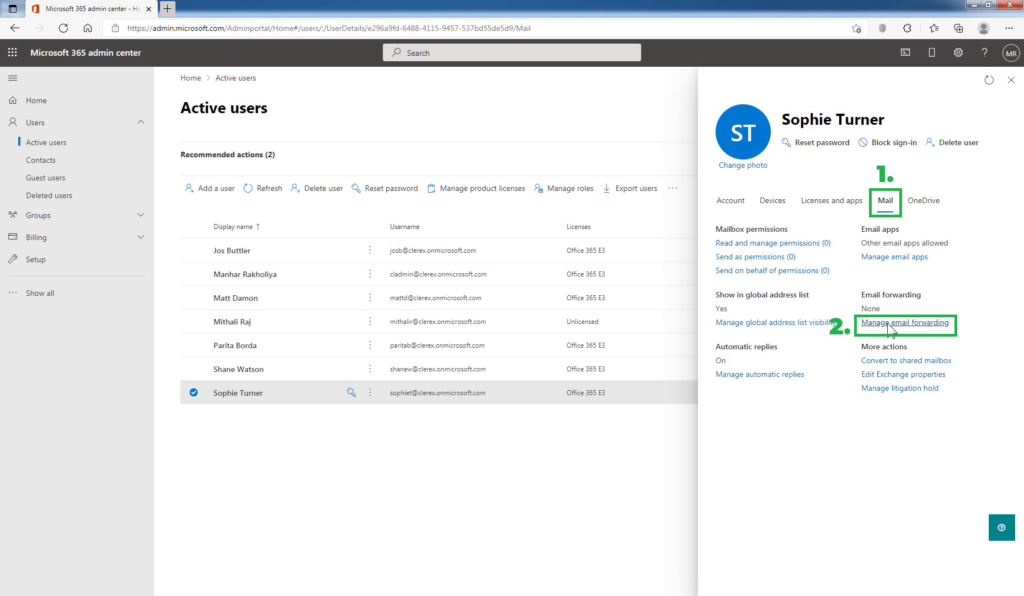1024x596 pixels.
Task: Switch to the OneDrive tab
Action: click(923, 200)
